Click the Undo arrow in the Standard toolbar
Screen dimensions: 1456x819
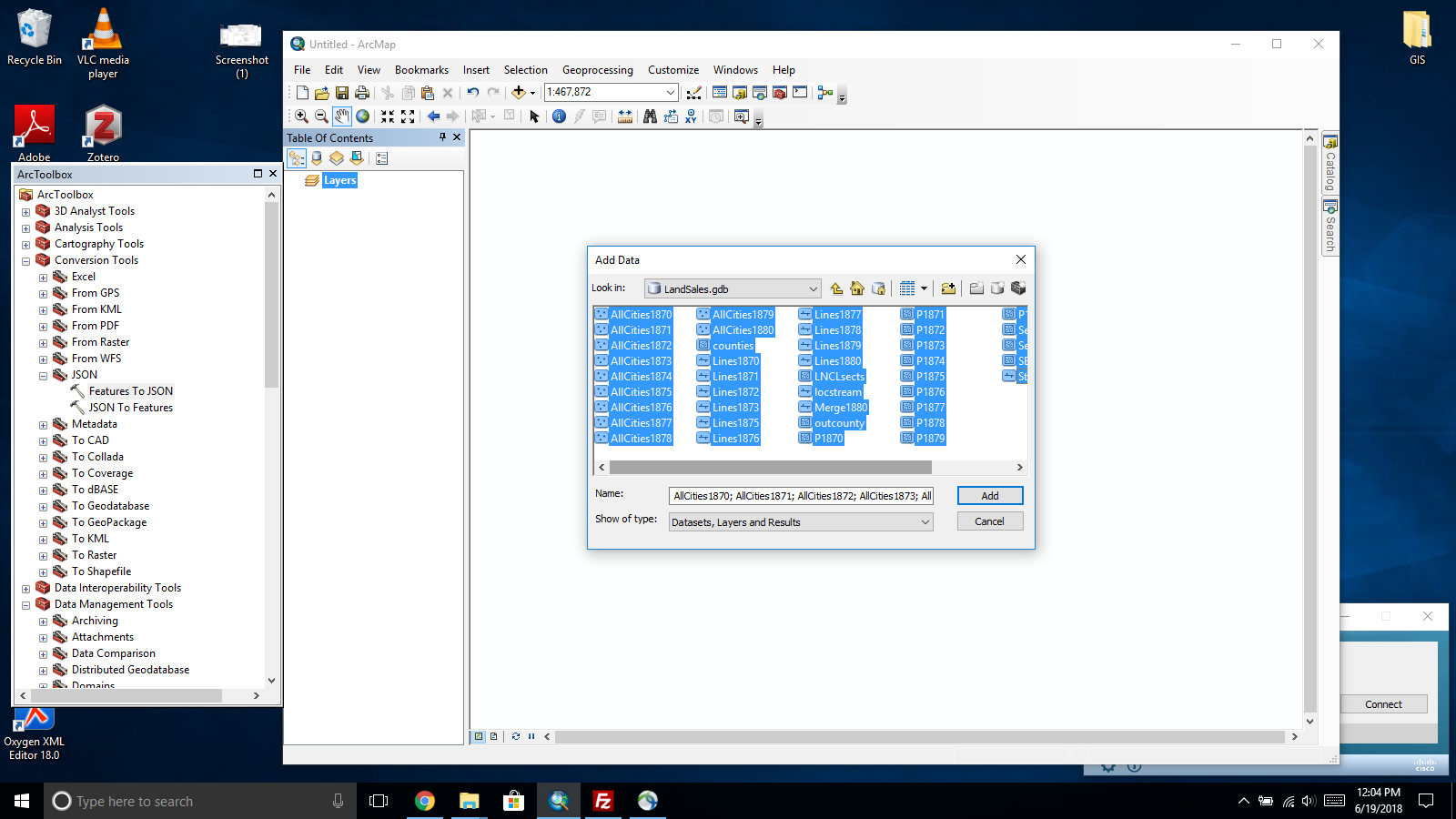(x=473, y=93)
